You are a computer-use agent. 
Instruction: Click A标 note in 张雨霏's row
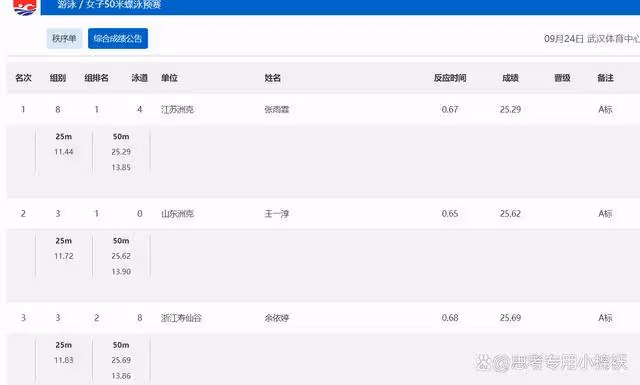coord(605,109)
